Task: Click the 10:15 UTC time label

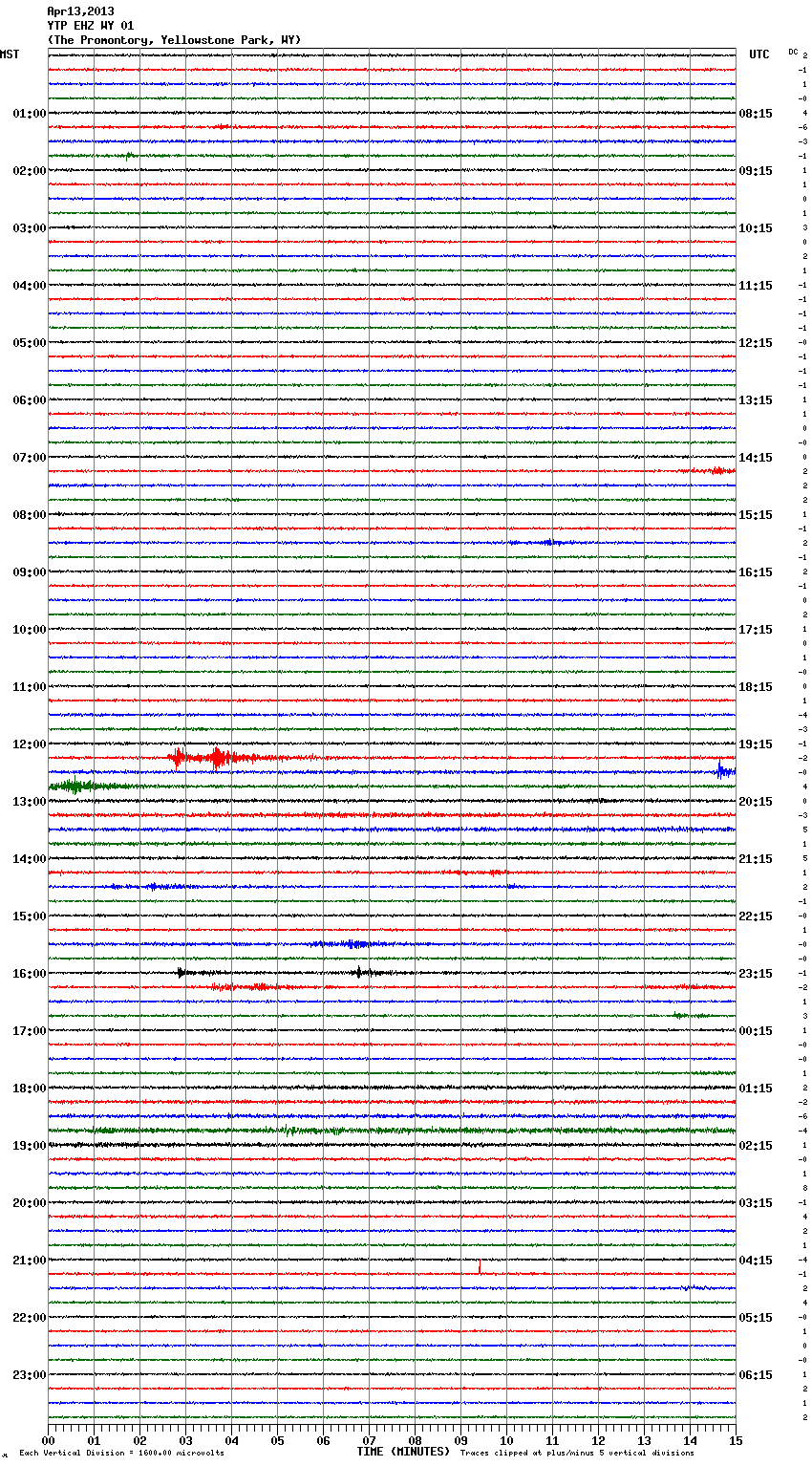Action: (756, 228)
